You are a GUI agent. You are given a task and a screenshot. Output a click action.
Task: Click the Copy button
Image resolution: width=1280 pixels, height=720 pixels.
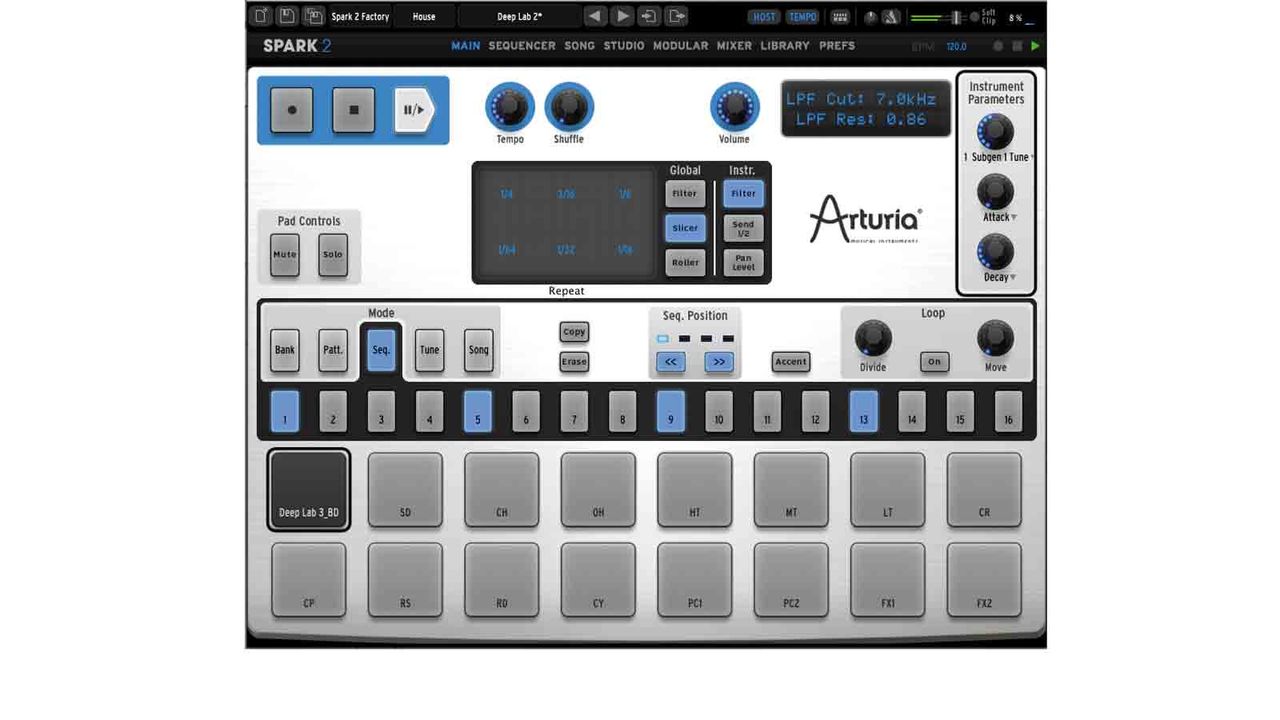click(x=574, y=332)
